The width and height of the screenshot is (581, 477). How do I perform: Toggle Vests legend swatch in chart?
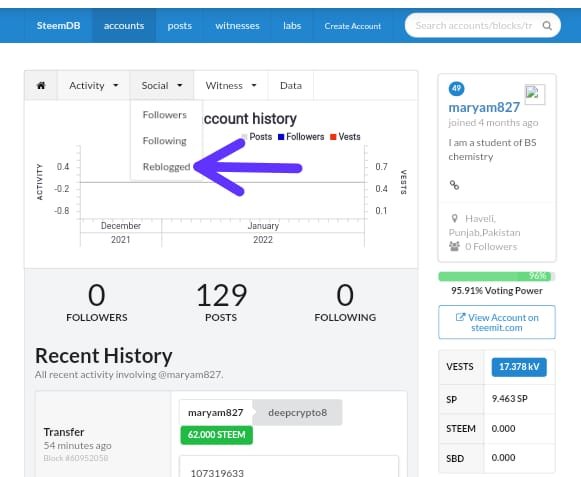click(333, 137)
